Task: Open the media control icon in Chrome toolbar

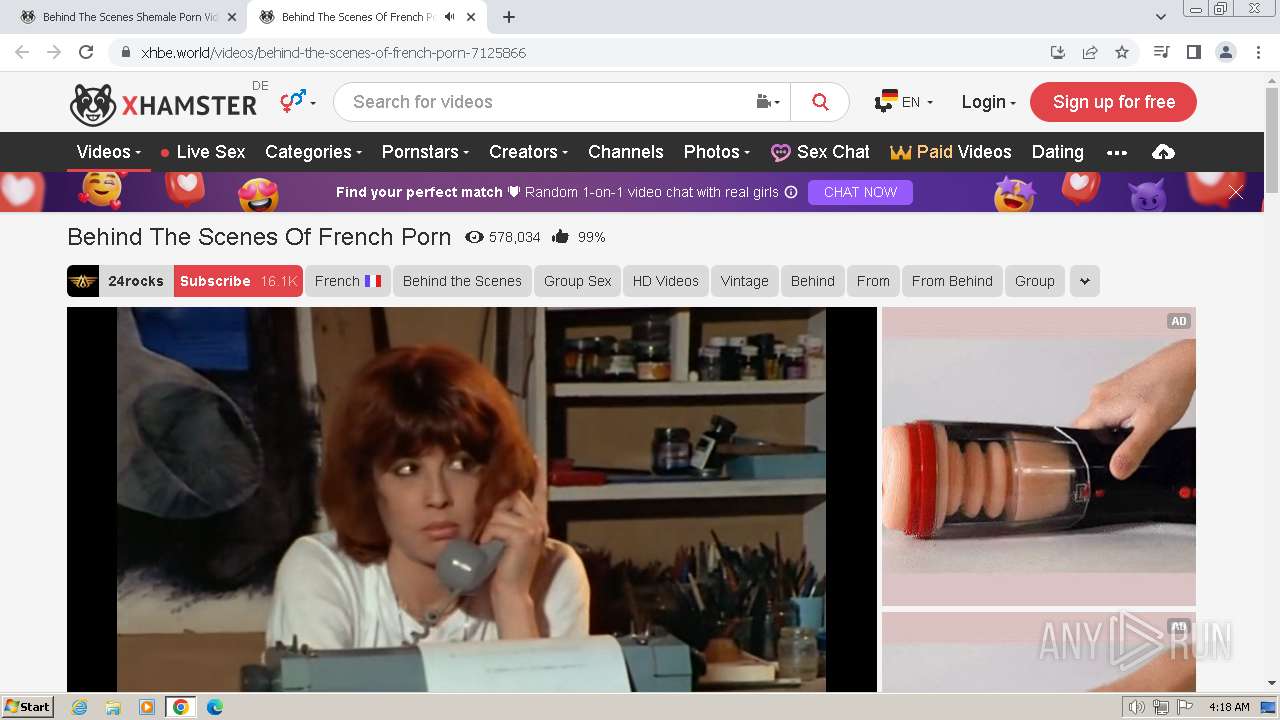Action: 1161,52
